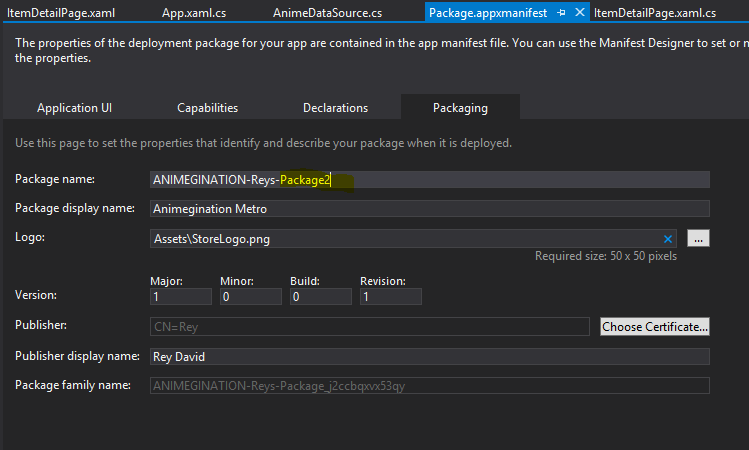The image size is (749, 450).
Task: Switch to the Application UI tab
Action: pos(75,108)
